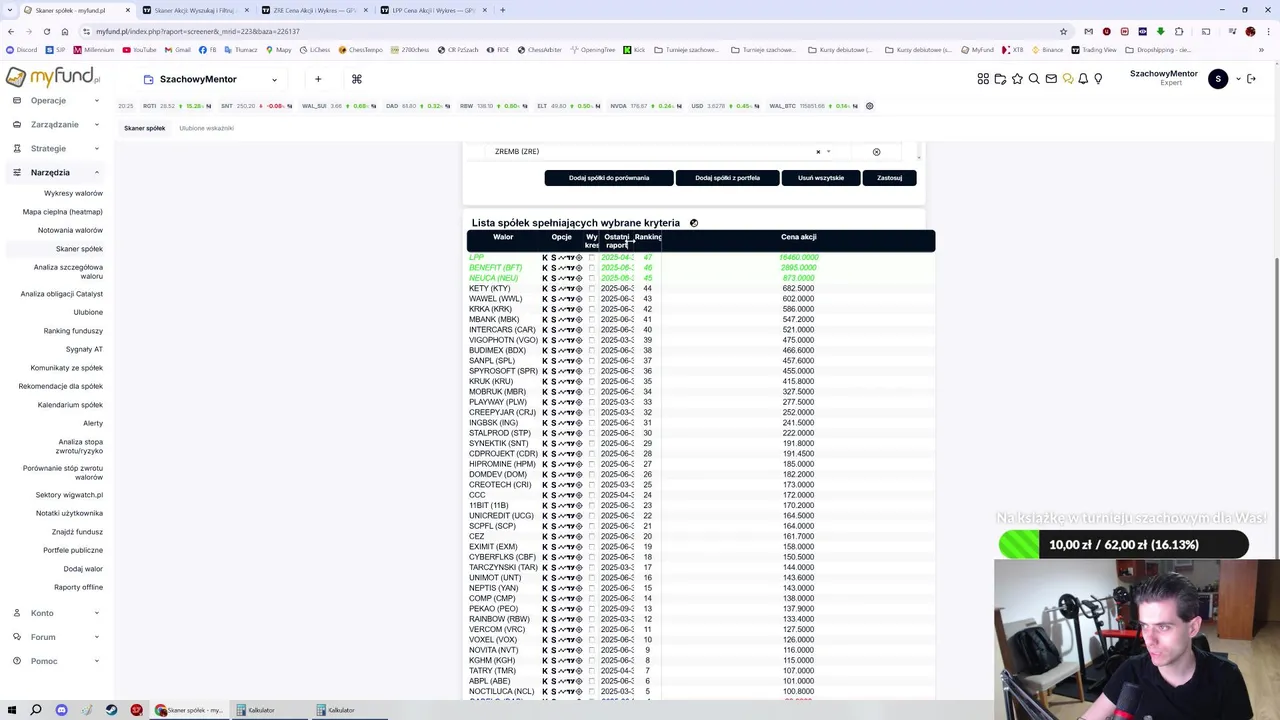Tick the chart checkbox for BENEFIT (BFT)
The image size is (1280, 720).
point(591,268)
